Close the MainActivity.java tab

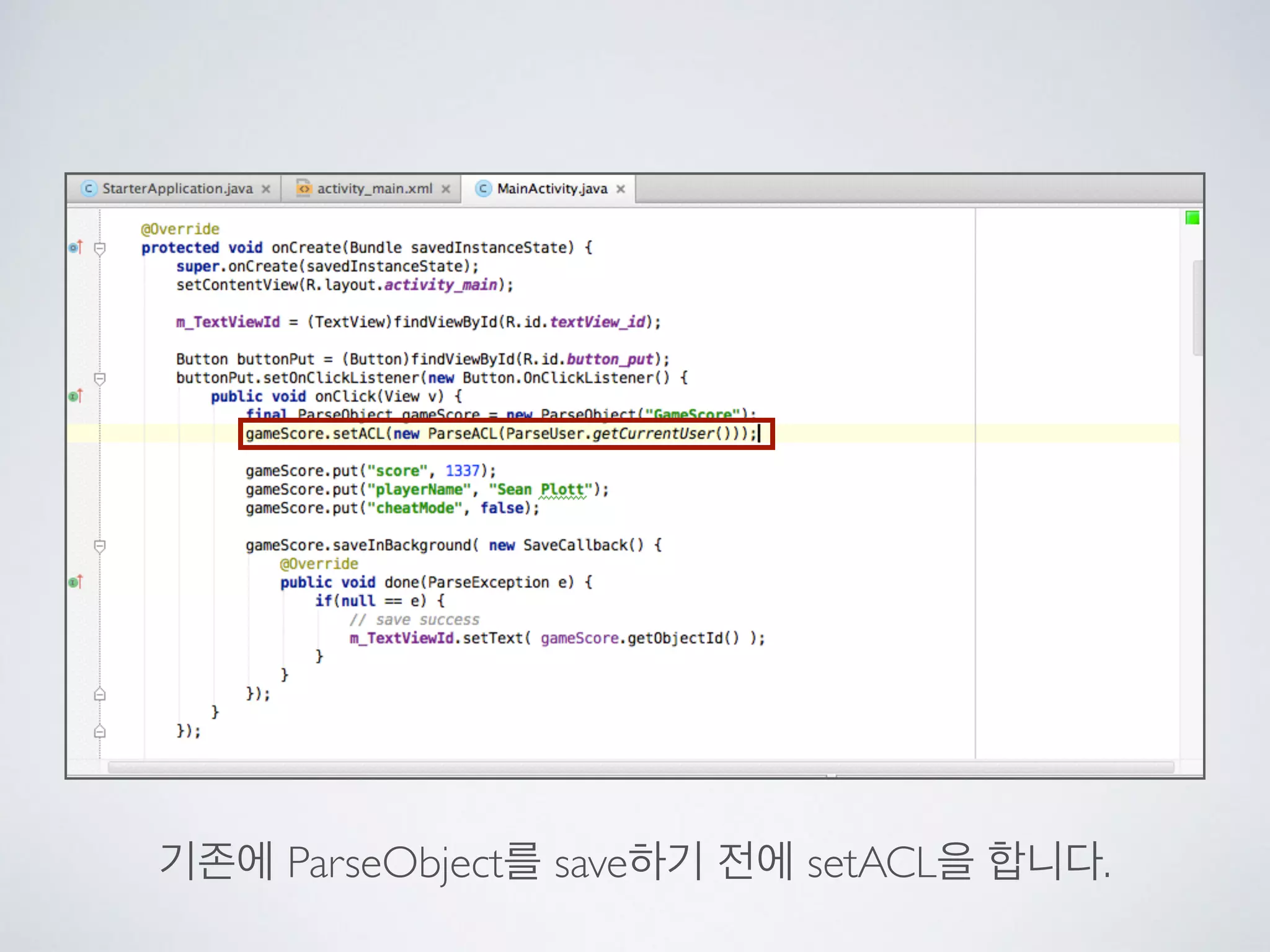coord(620,189)
